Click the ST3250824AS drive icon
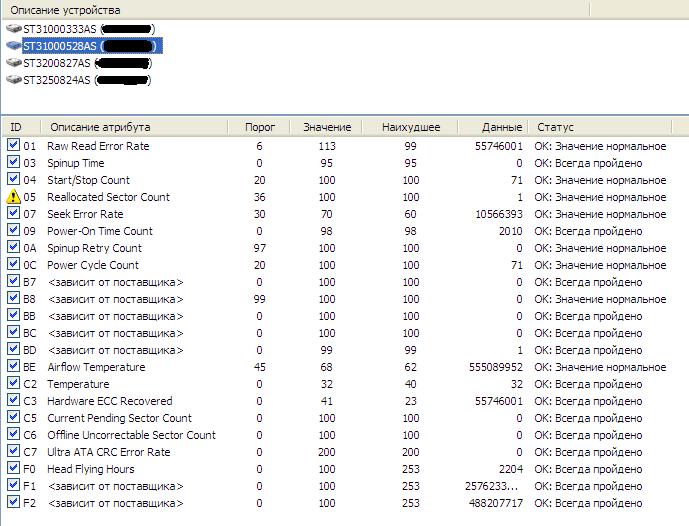The width and height of the screenshot is (689, 526). 14,80
